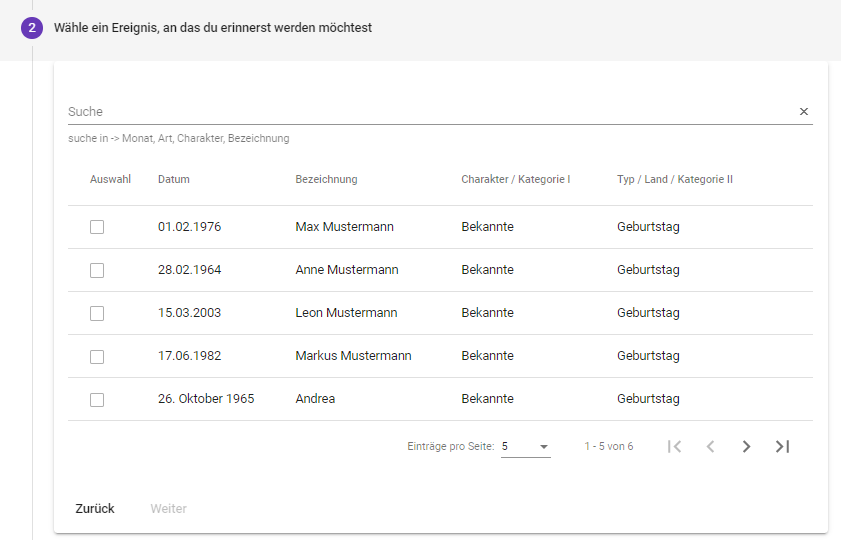Toggle the checkbox for Andrea
Viewport: 841px width, 540px height.
97,399
